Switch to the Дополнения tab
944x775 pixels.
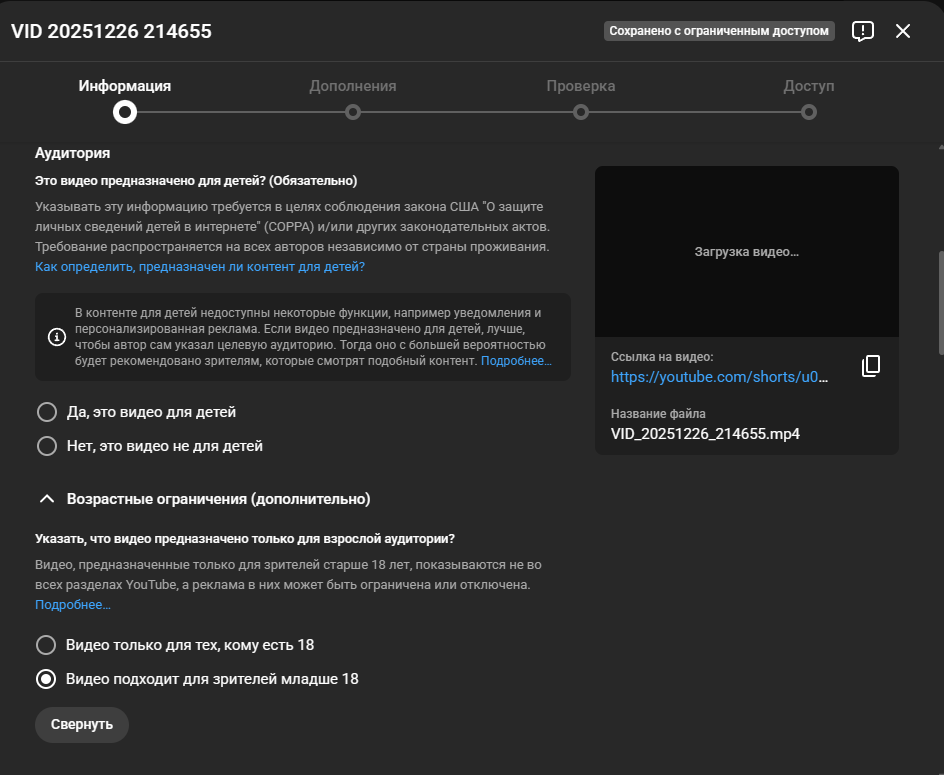click(x=353, y=86)
